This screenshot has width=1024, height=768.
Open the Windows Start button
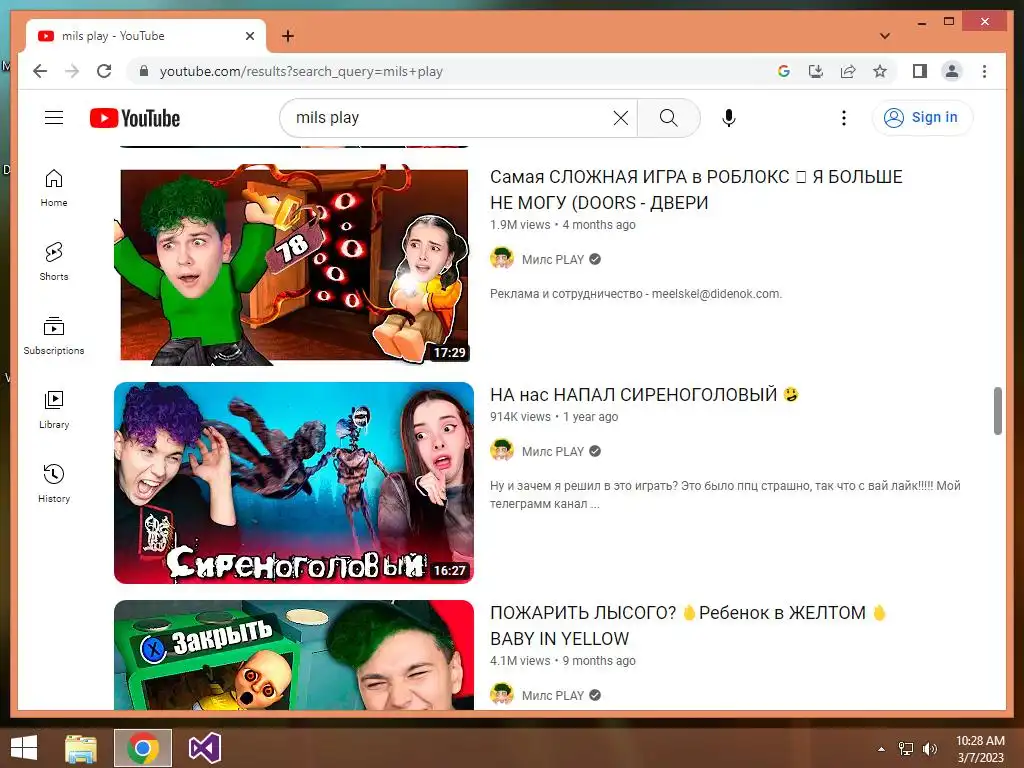coord(24,748)
